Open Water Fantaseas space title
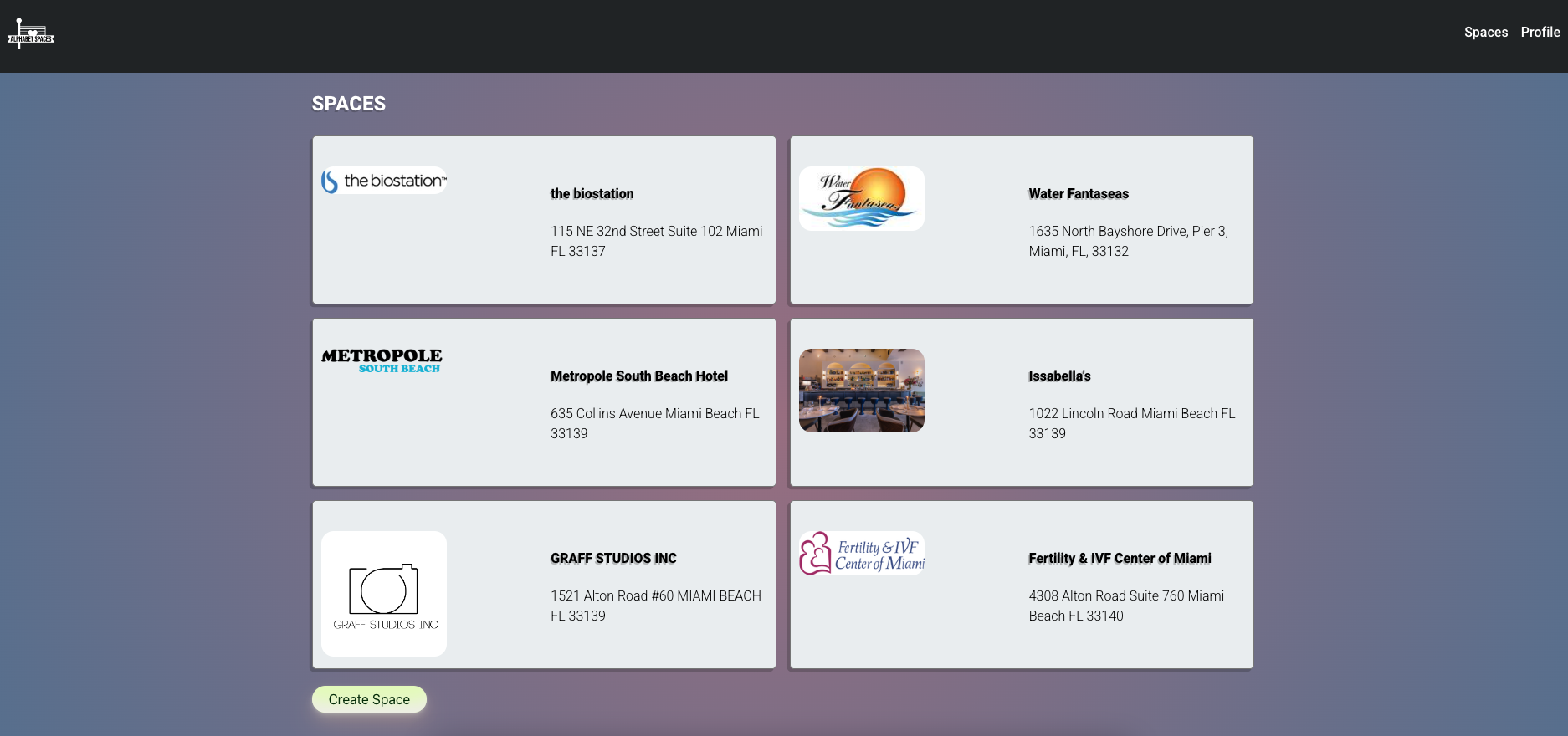Screen dimensions: 1568x736 click(1079, 193)
